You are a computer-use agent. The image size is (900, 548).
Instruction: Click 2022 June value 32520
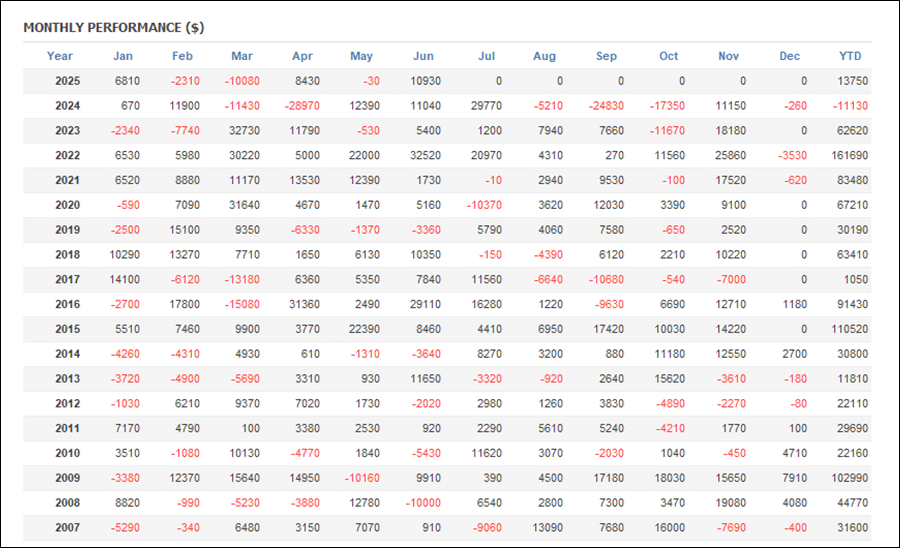(x=425, y=156)
